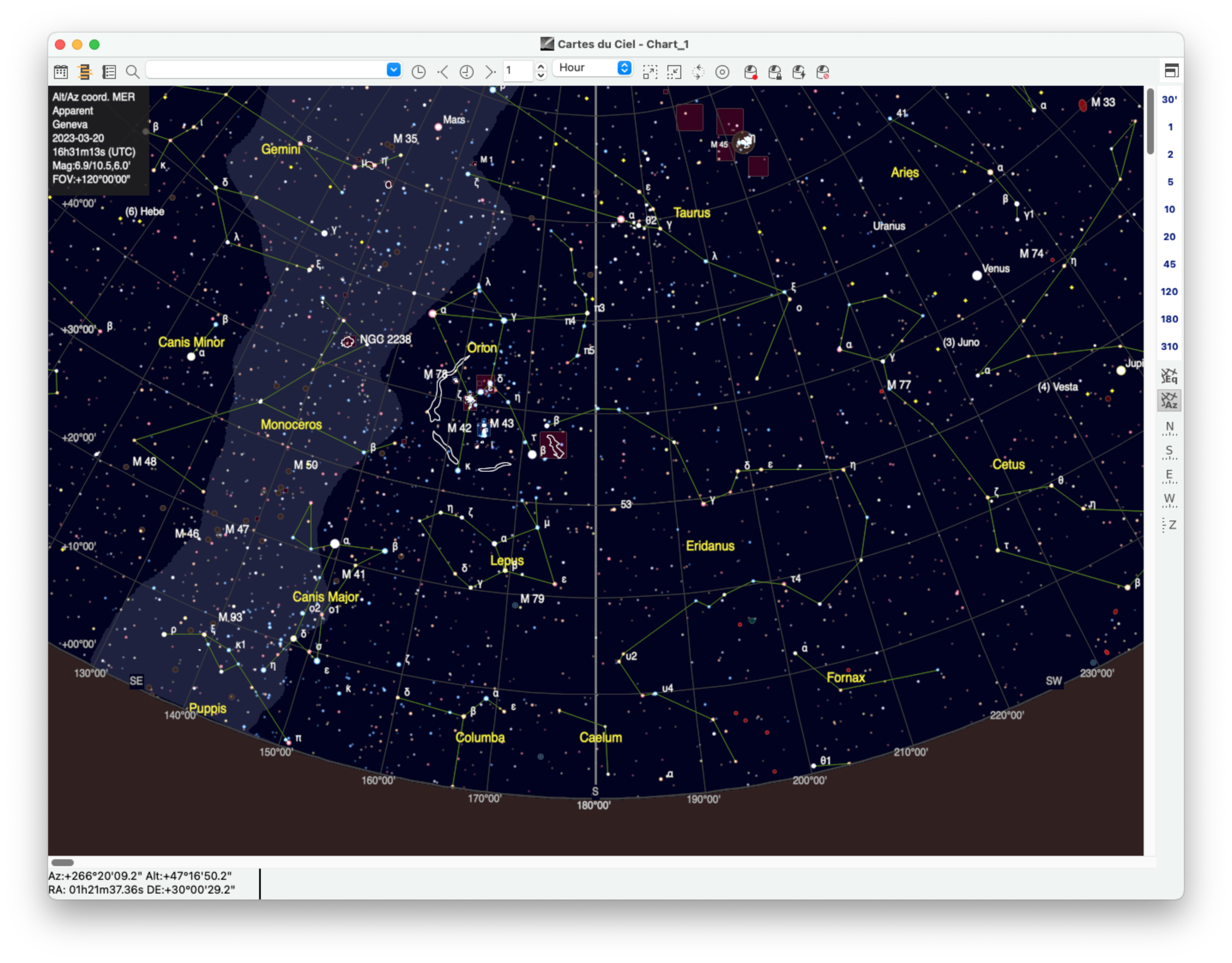The height and width of the screenshot is (963, 1232).
Task: Expand the search box dropdown arrow
Action: click(x=394, y=69)
